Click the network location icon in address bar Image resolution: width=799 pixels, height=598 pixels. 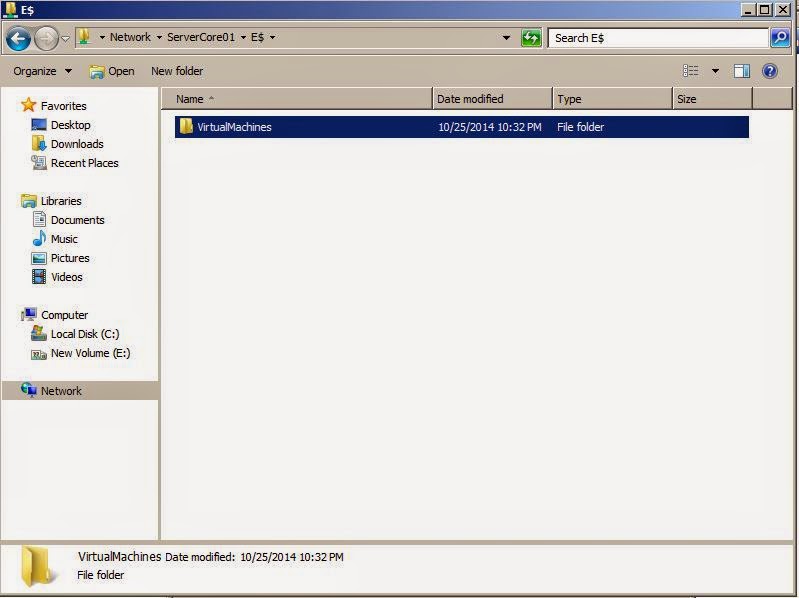coord(84,37)
